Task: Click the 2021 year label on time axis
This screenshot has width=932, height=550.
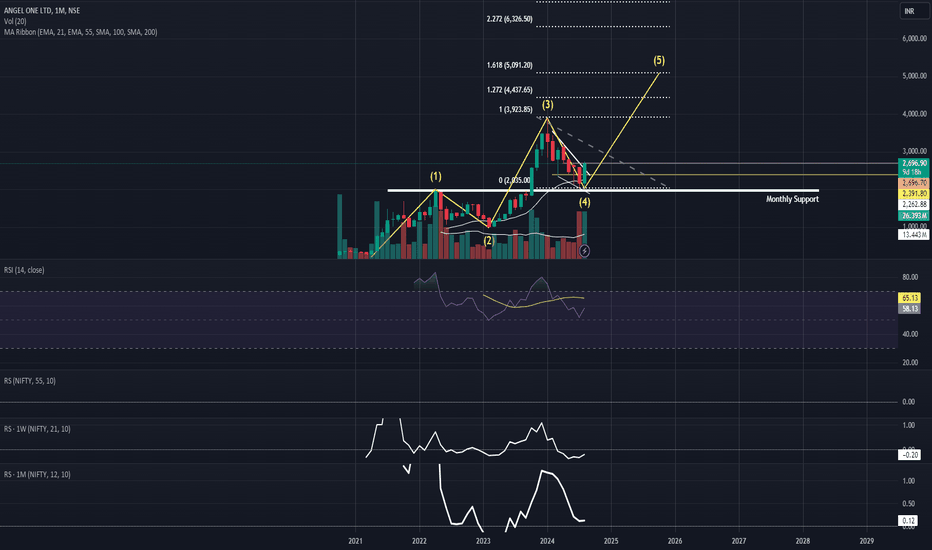Action: coord(355,541)
